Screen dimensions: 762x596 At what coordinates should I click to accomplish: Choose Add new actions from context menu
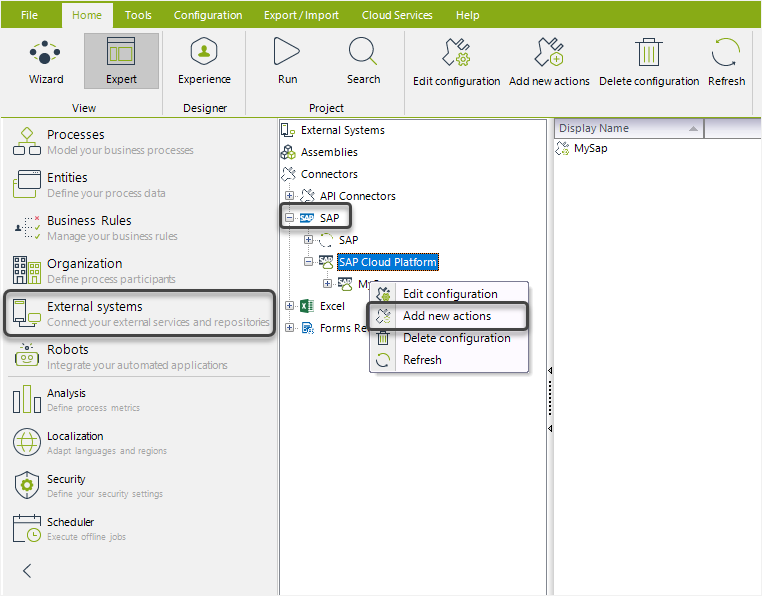click(x=447, y=316)
